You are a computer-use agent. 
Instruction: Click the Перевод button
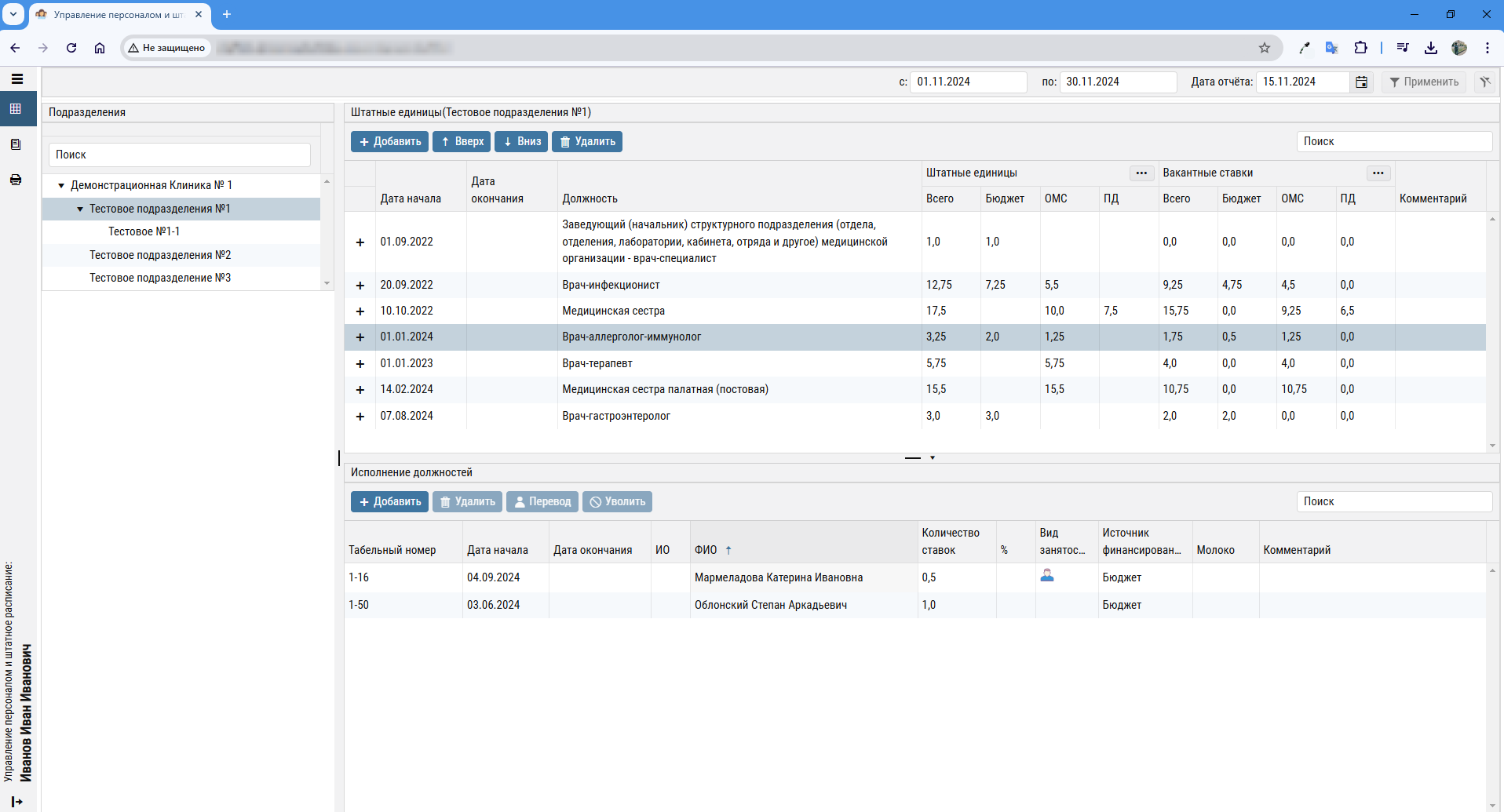542,502
